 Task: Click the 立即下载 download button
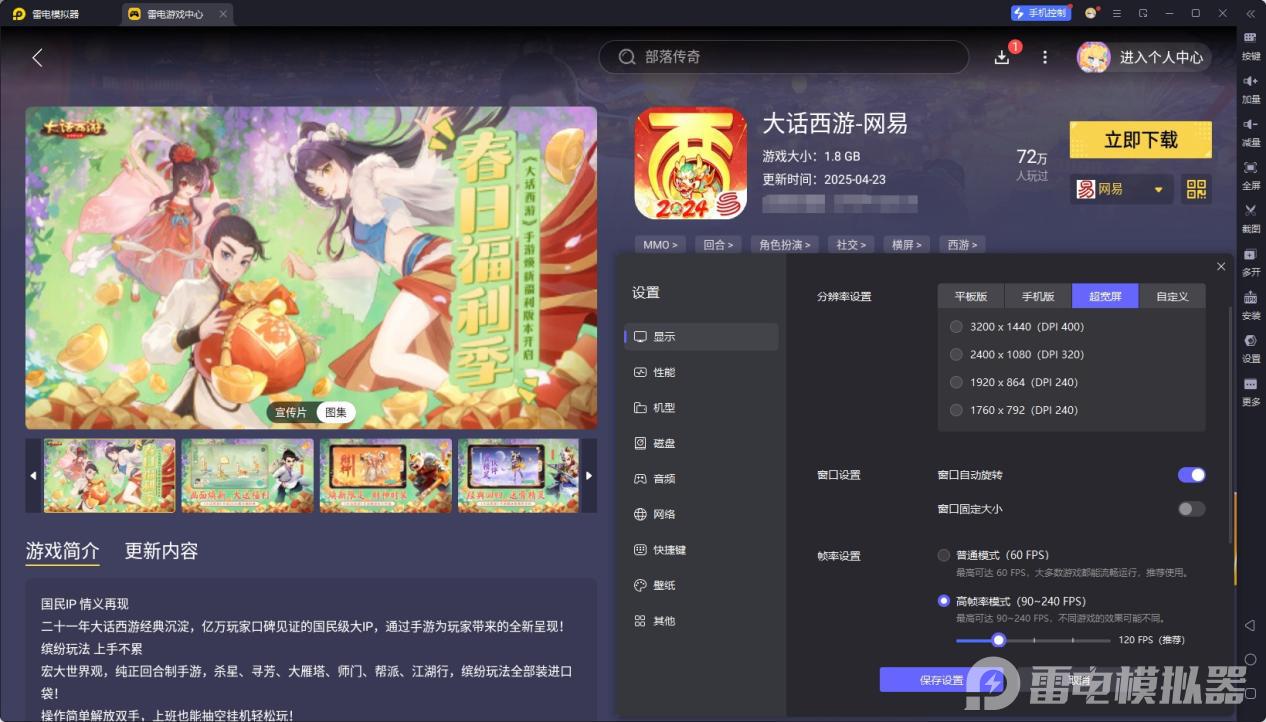pyautogui.click(x=1141, y=140)
